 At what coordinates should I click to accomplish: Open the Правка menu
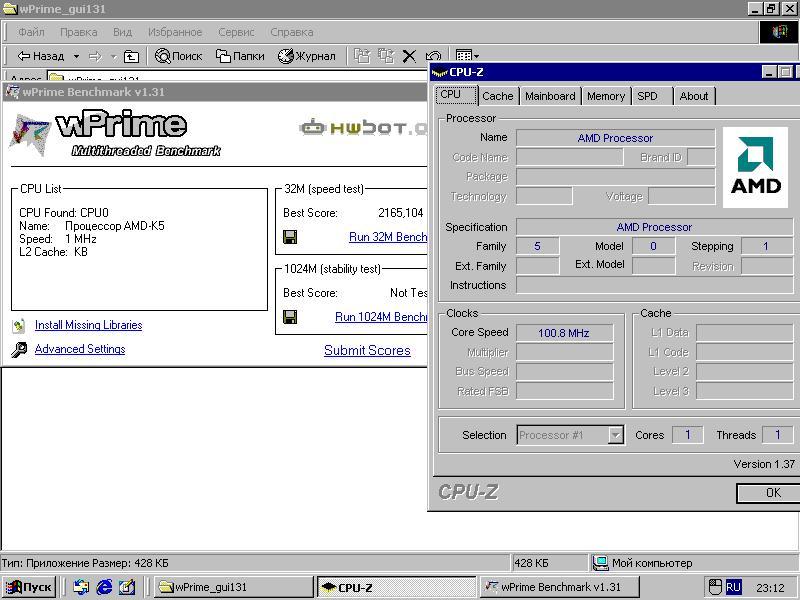tap(79, 32)
